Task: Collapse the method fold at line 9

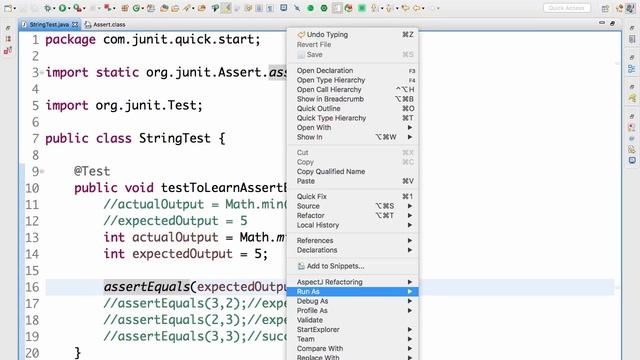Action: 42,171
